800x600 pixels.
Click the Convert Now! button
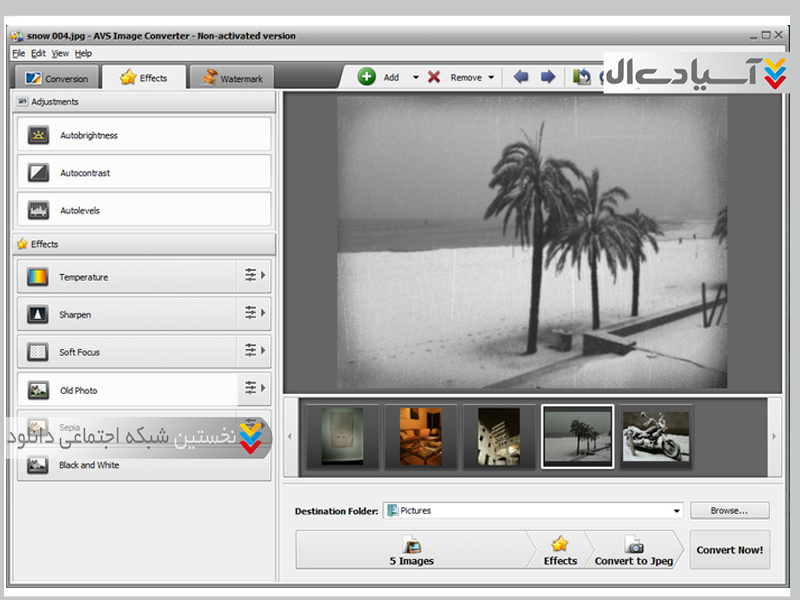730,550
